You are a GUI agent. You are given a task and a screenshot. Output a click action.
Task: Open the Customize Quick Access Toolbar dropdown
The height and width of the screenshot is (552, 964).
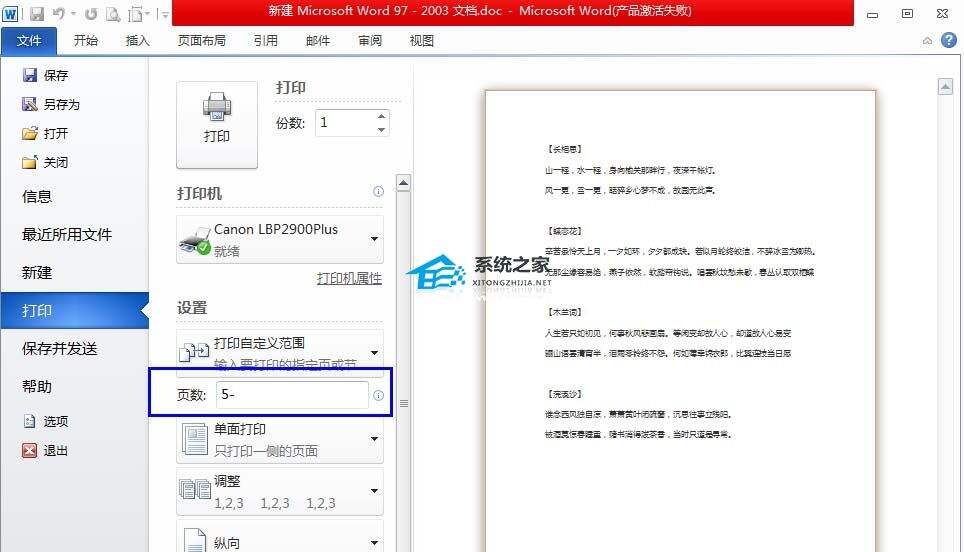[164, 14]
